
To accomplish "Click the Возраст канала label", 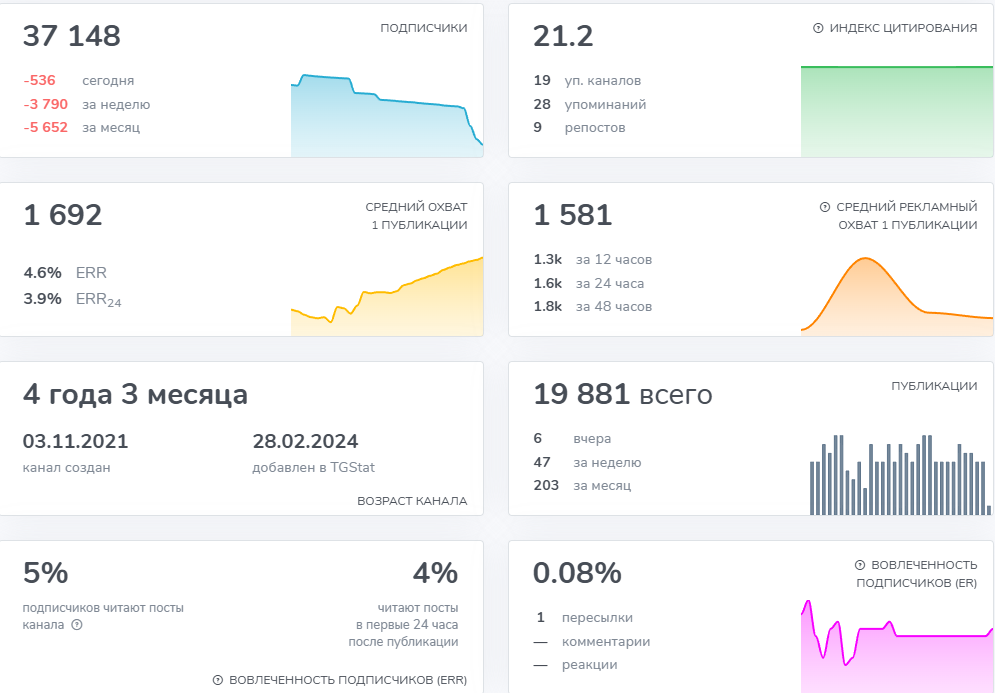I will coord(412,501).
